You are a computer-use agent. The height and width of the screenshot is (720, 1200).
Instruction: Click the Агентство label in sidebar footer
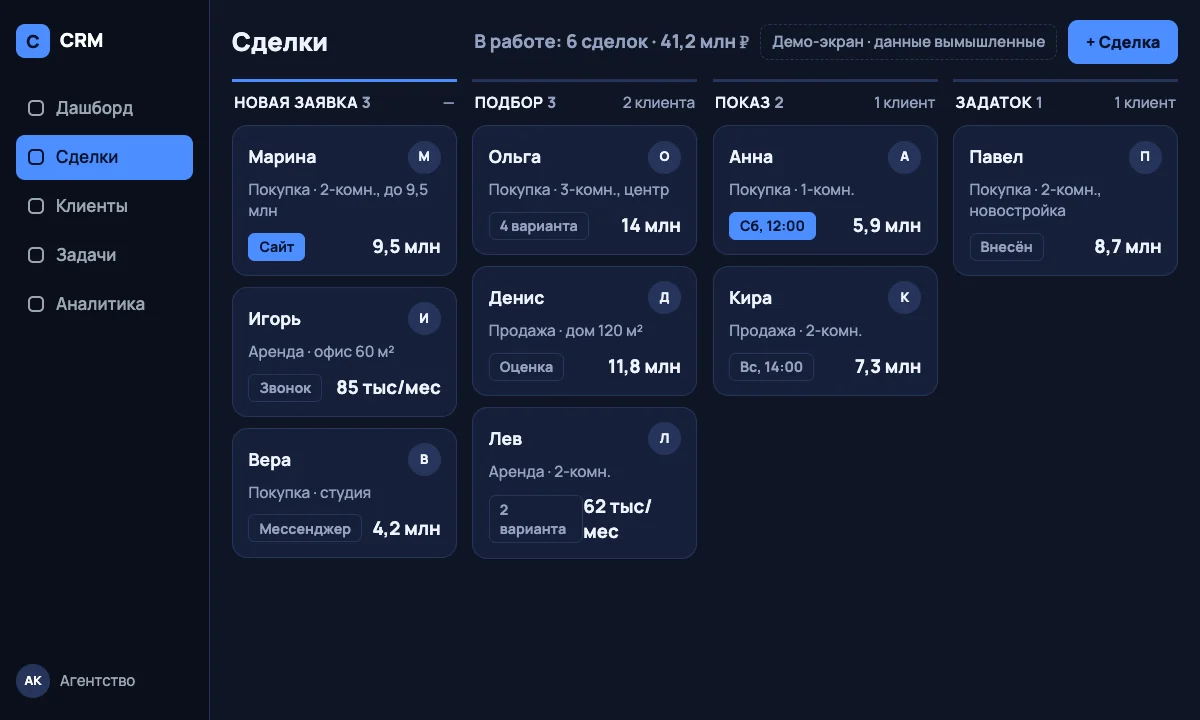point(97,680)
